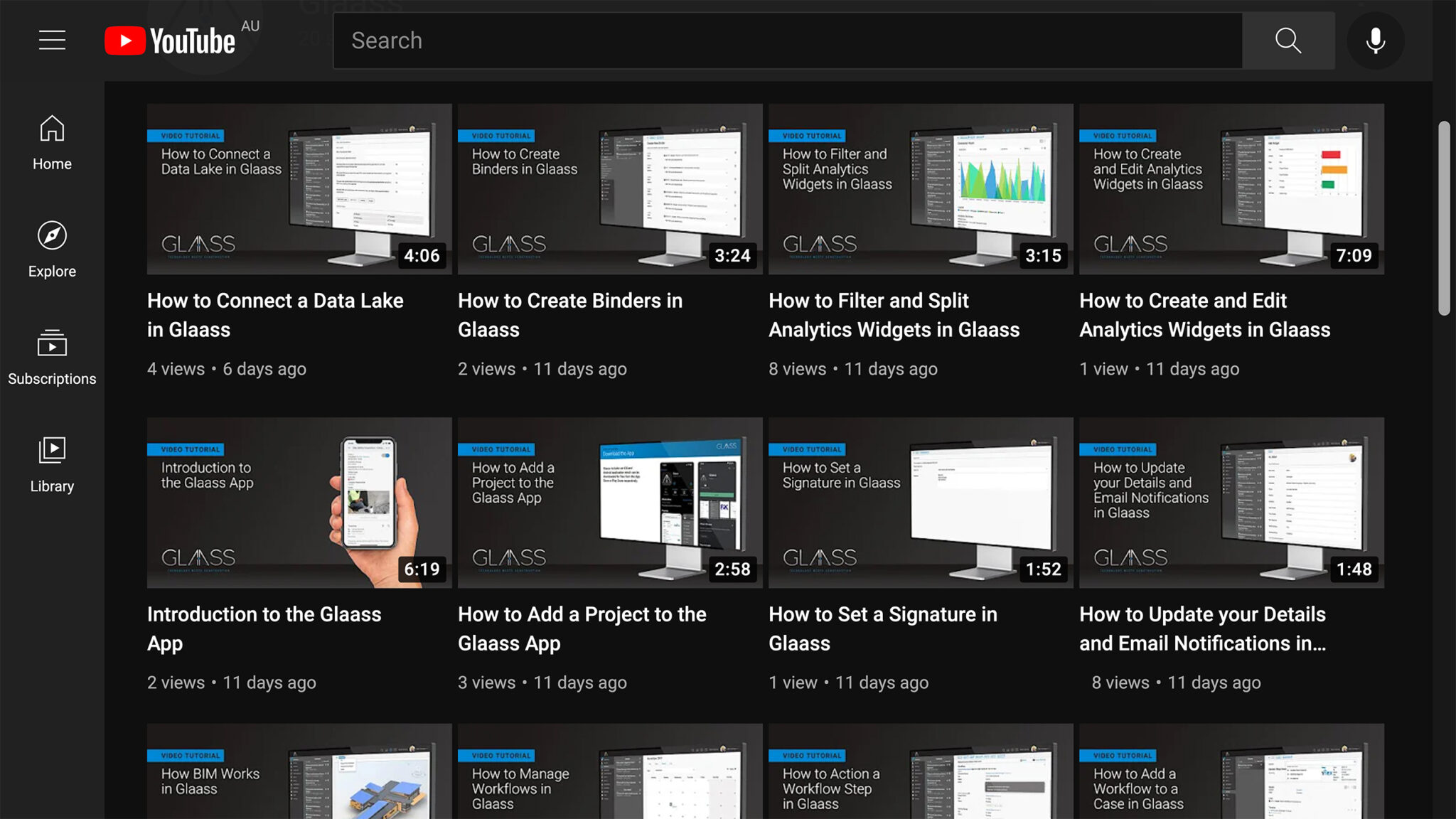Viewport: 1456px width, 819px height.
Task: Click title 'How to Connect a Data Lake in Glaass'
Action: click(x=275, y=315)
